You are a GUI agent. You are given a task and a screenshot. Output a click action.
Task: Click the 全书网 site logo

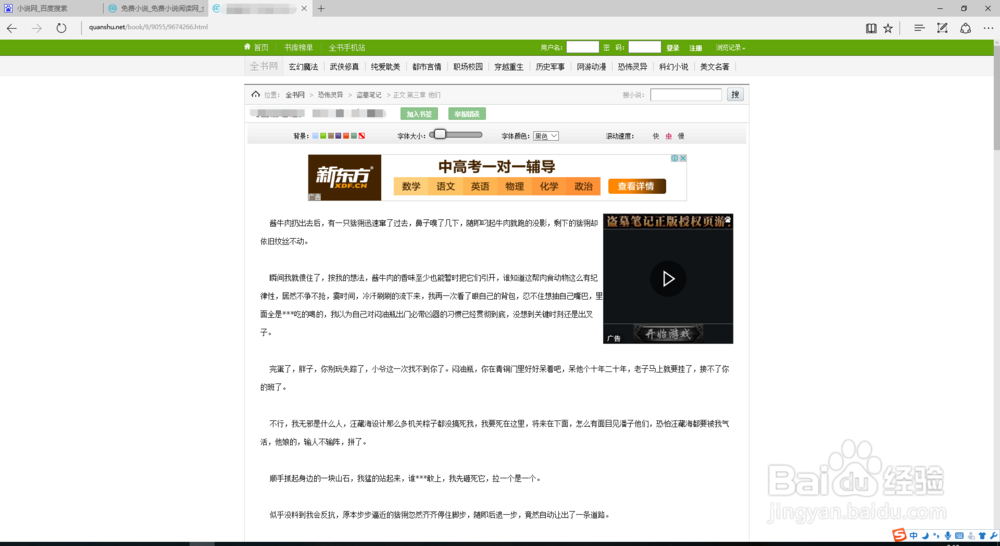point(263,66)
